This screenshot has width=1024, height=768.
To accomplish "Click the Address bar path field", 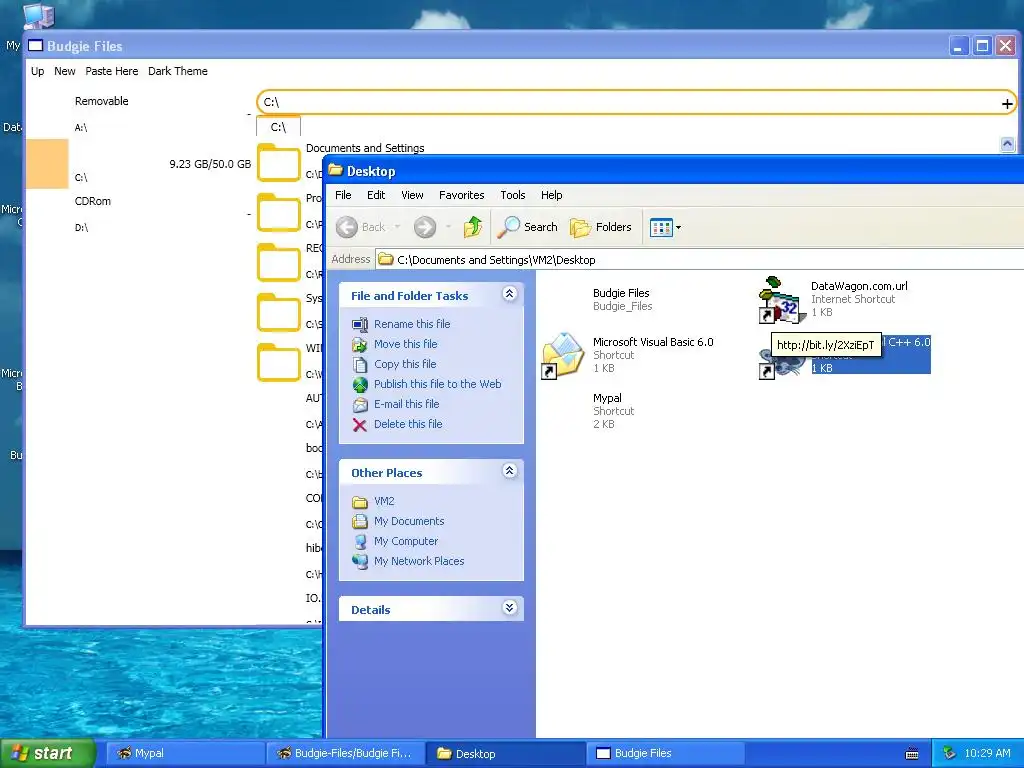I will point(700,260).
